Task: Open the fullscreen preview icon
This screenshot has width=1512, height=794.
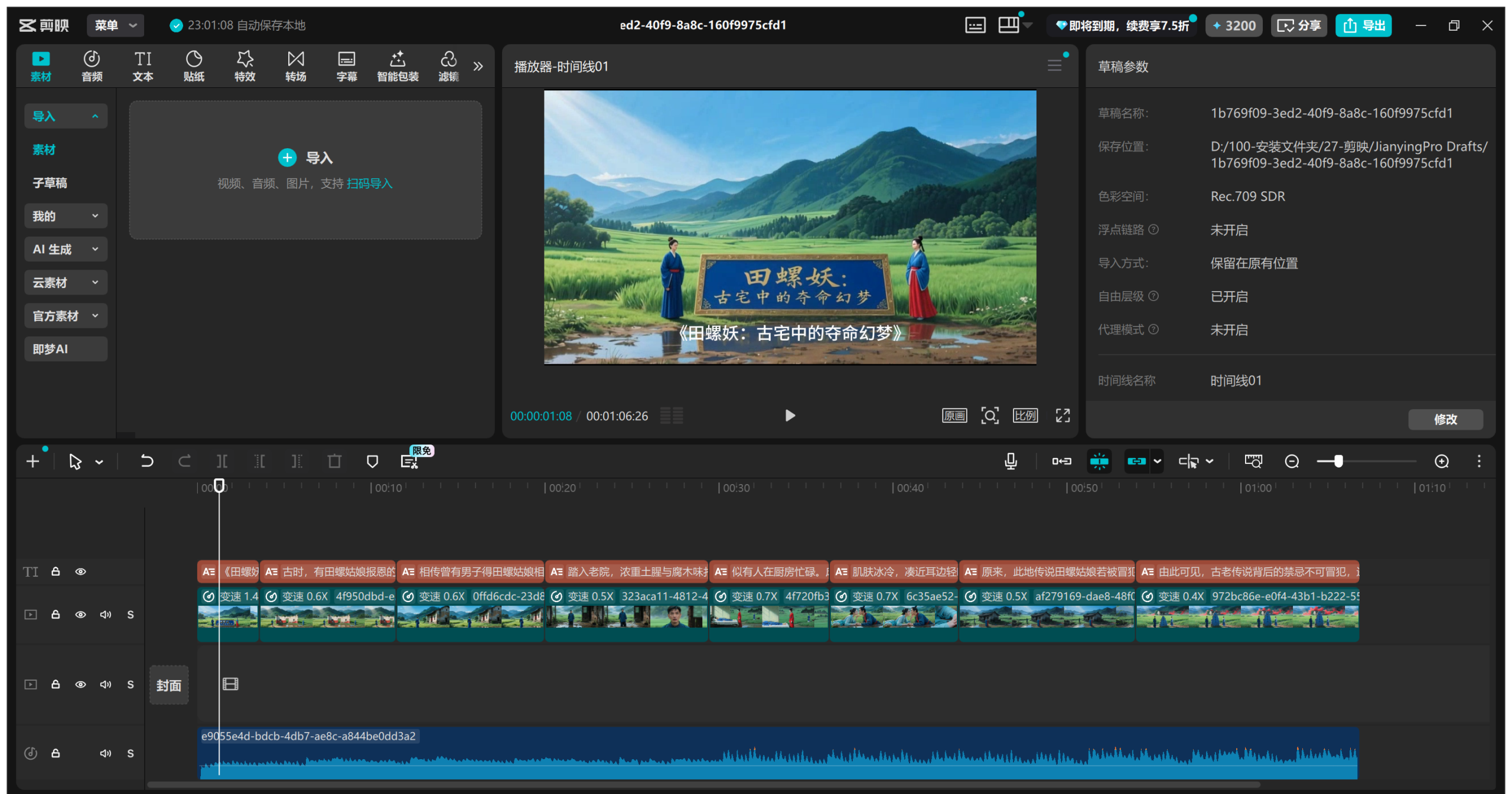Action: tap(1063, 416)
